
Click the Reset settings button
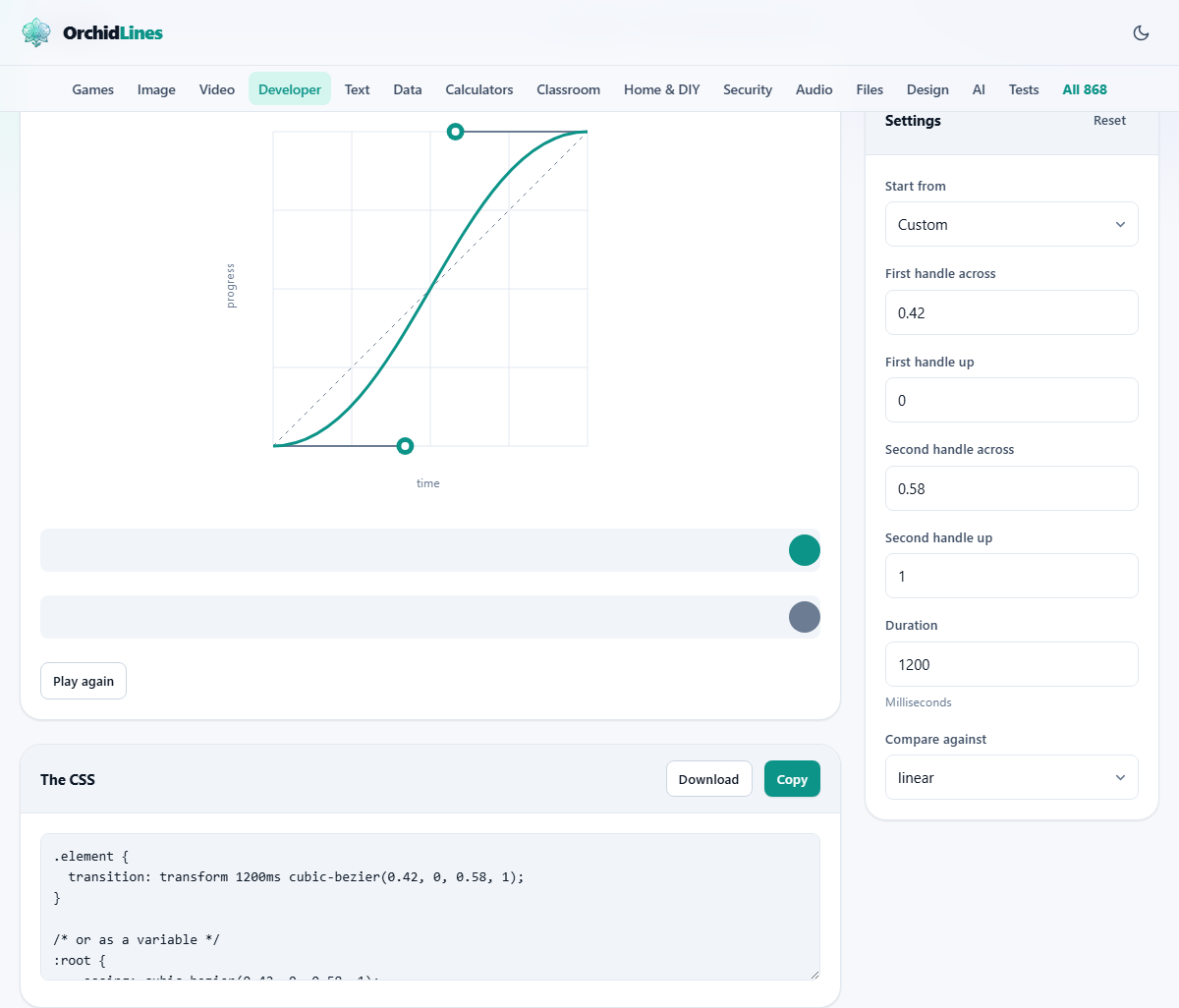pyautogui.click(x=1110, y=121)
